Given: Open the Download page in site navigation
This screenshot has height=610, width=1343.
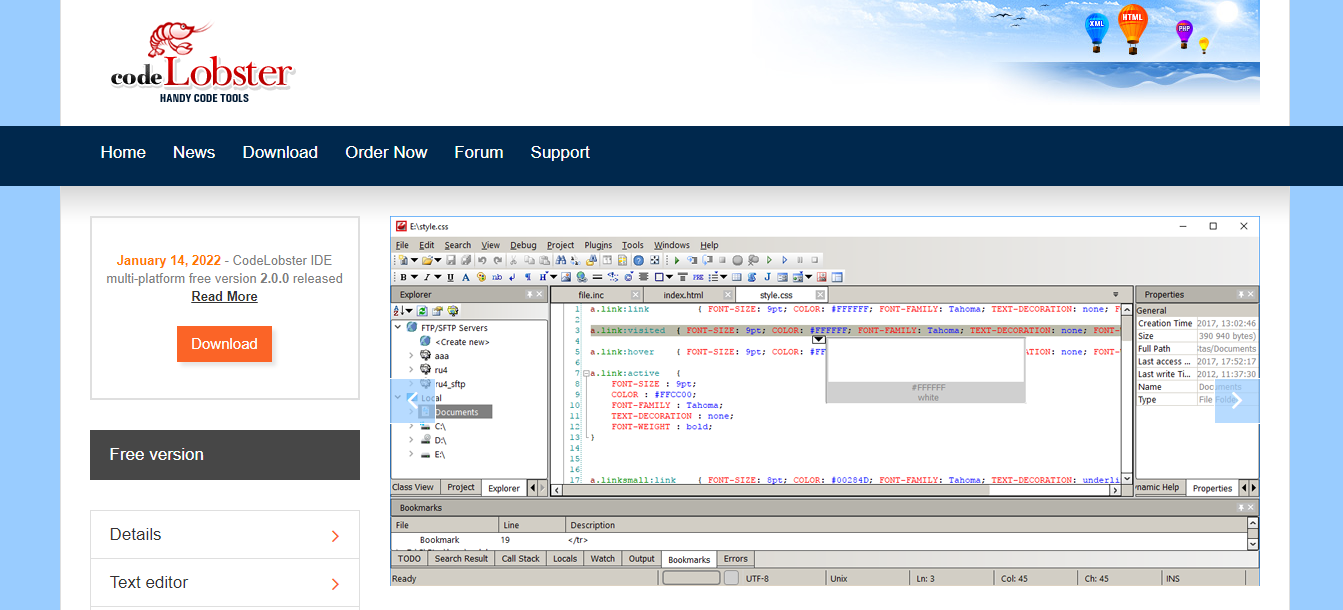Looking at the screenshot, I should tap(280, 152).
